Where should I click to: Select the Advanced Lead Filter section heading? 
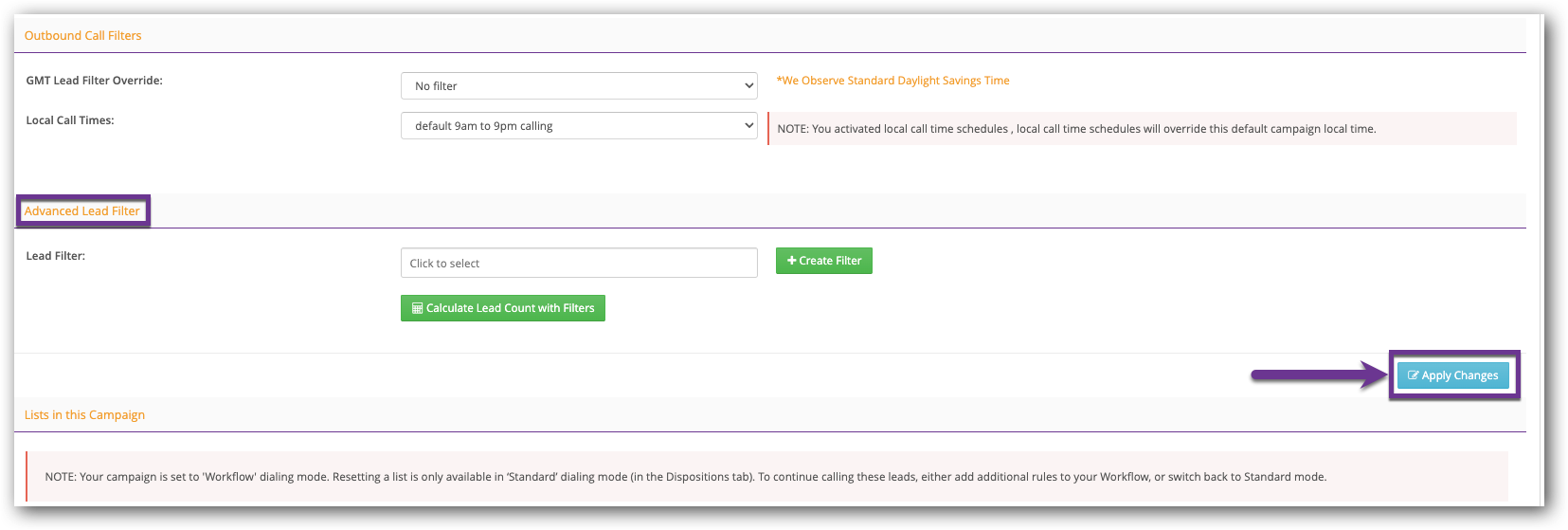[82, 211]
